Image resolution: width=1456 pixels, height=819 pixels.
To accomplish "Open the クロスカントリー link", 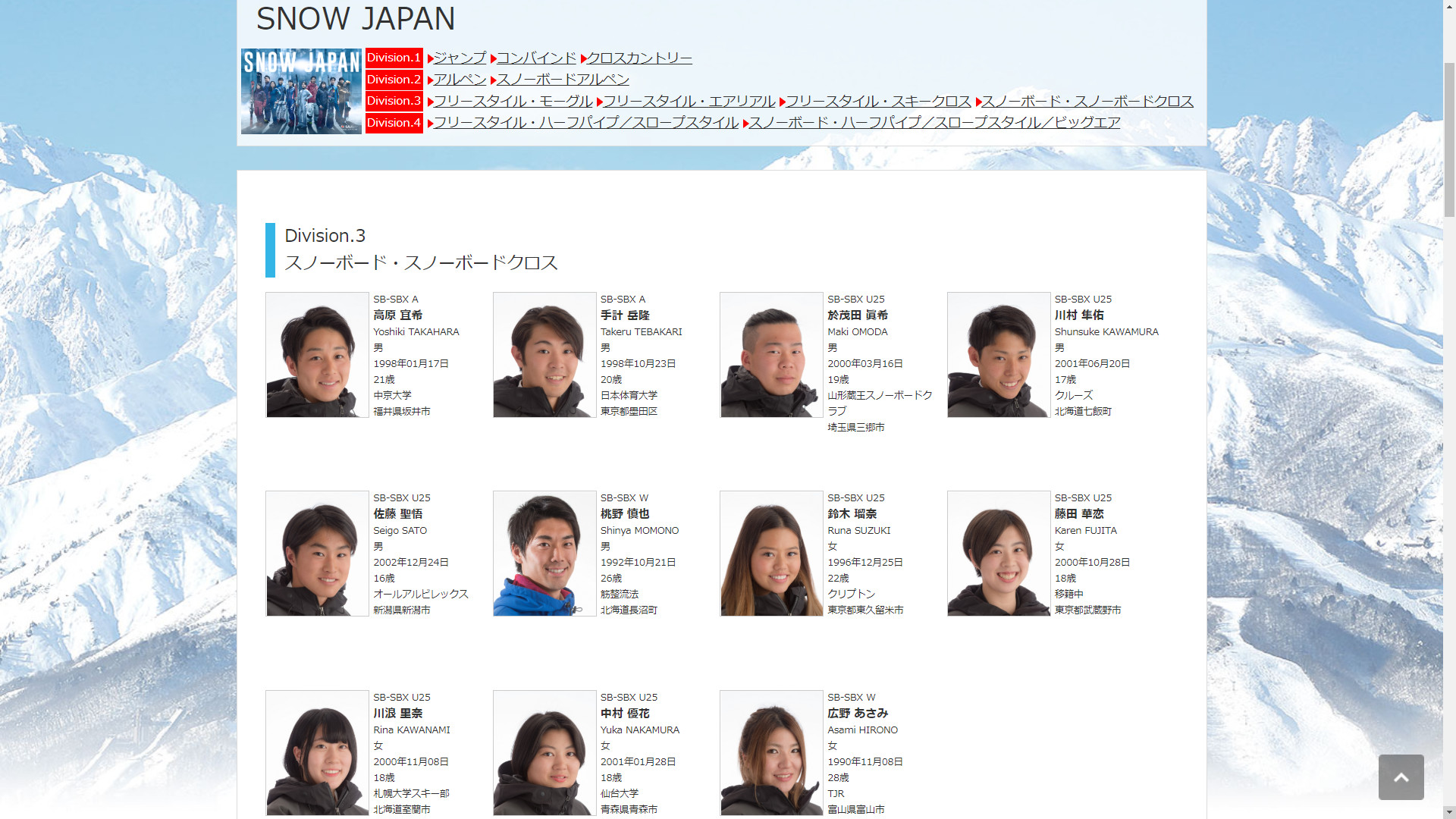I will tap(639, 58).
